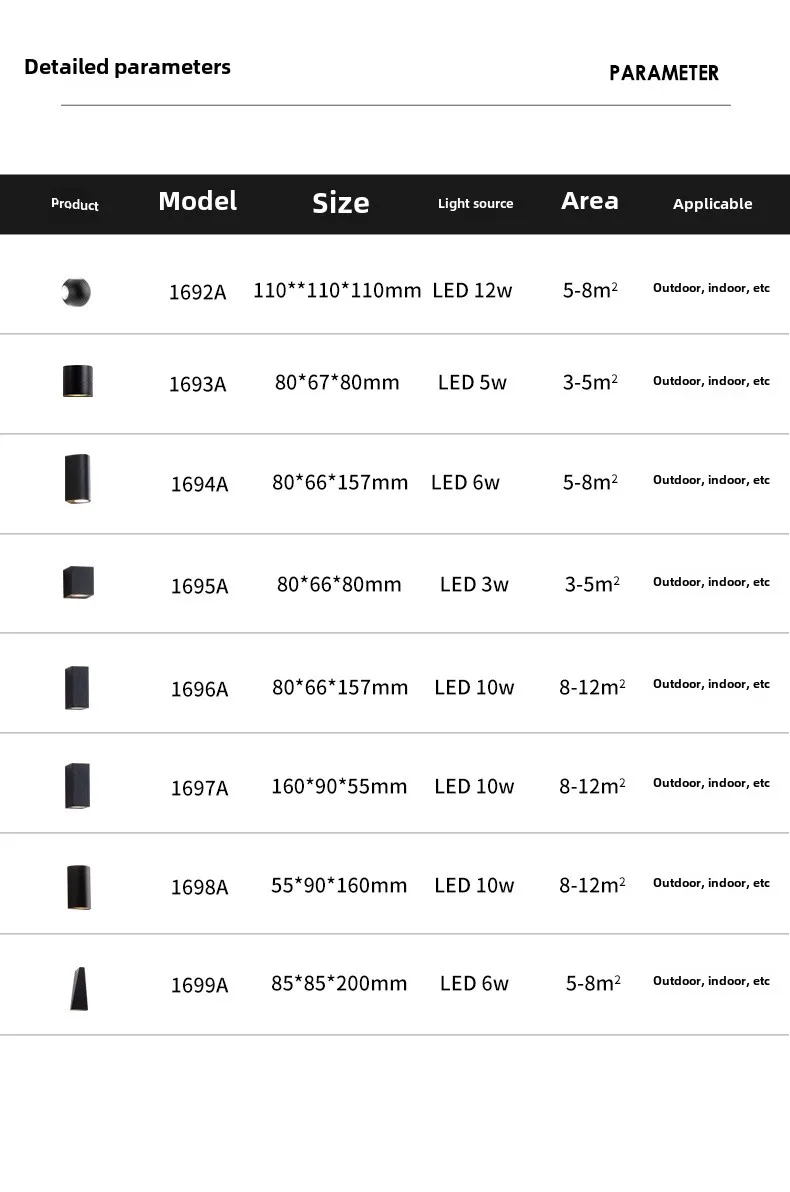Select the 1693A cylinder lamp thumbnail
The width and height of the screenshot is (790, 1192).
(x=78, y=381)
